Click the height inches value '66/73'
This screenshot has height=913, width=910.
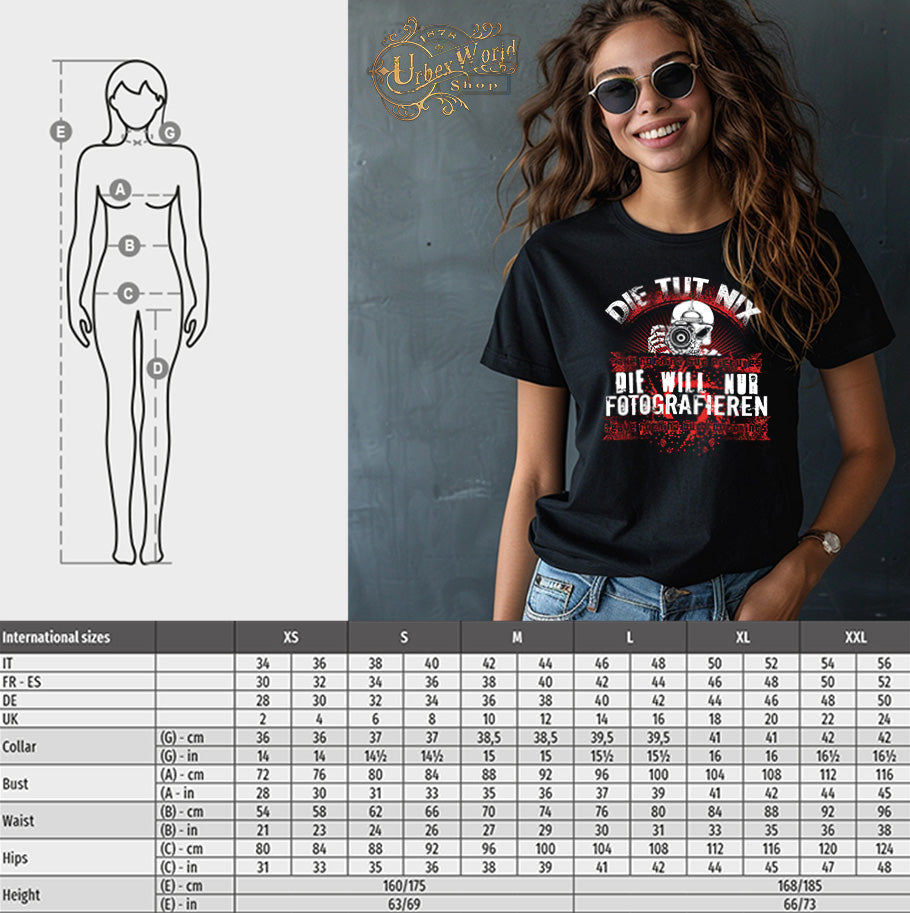point(799,905)
